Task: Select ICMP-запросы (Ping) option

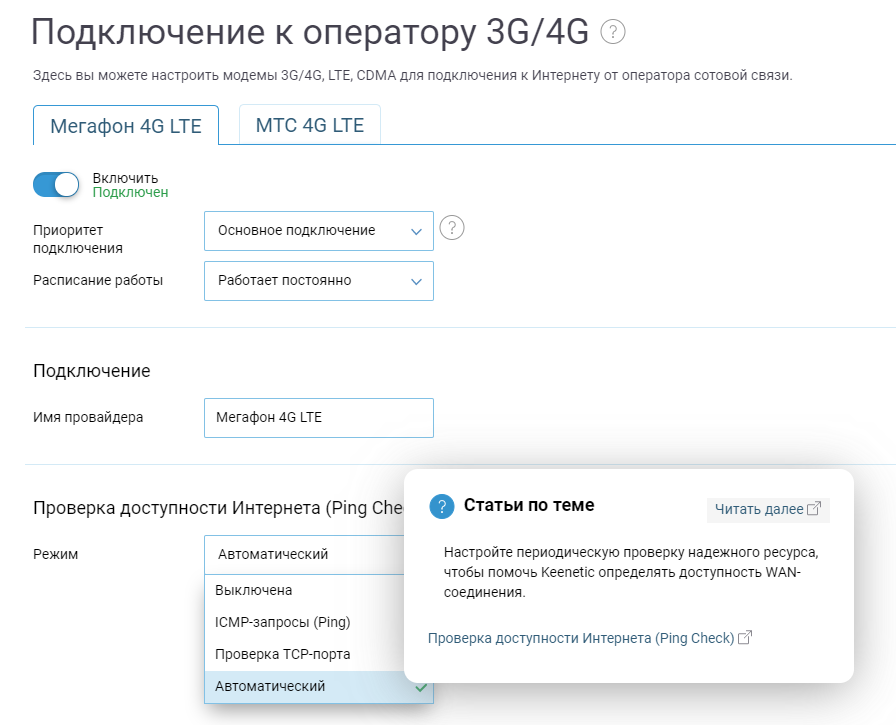Action: click(305, 623)
